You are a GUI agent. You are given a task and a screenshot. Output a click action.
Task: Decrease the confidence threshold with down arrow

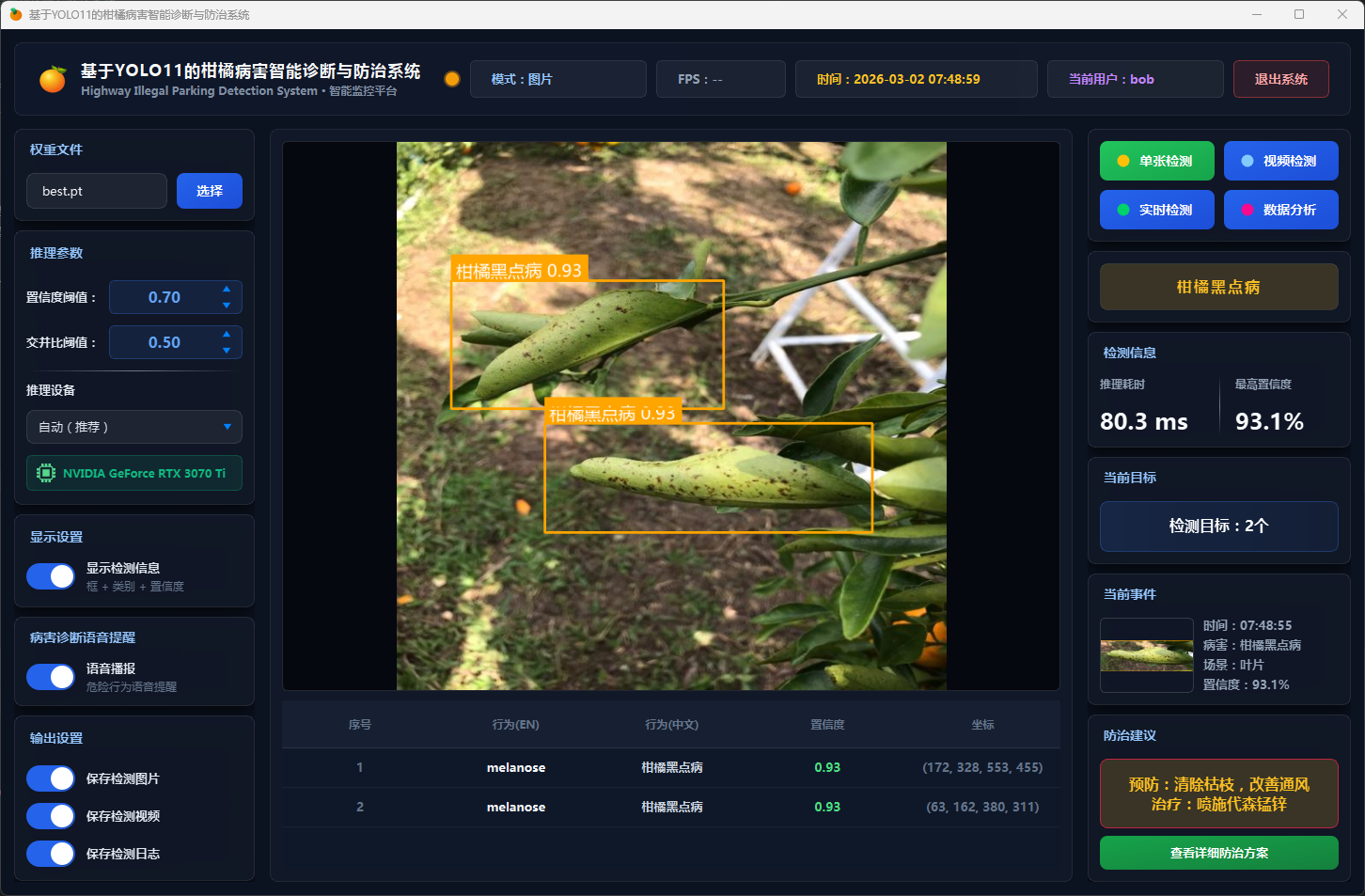(x=227, y=306)
